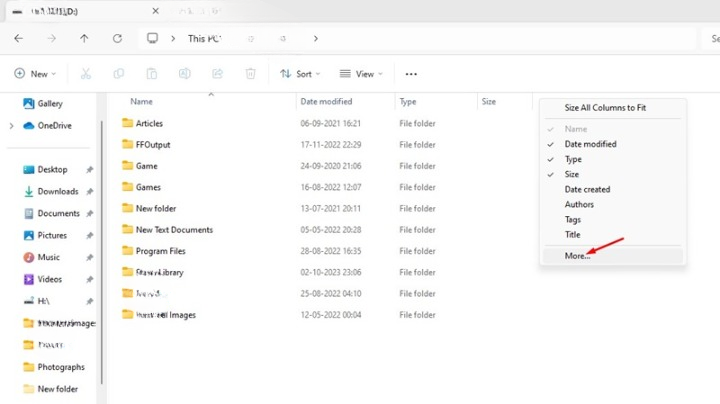Choose More... in column menu
Image resolution: width=720 pixels, height=404 pixels.
click(x=613, y=256)
